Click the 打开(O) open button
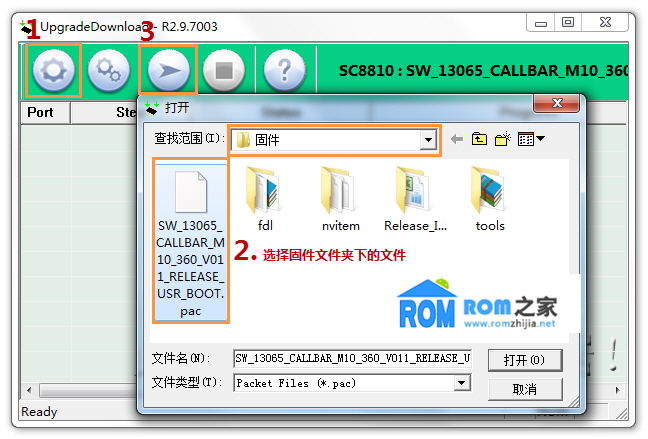 (525, 360)
